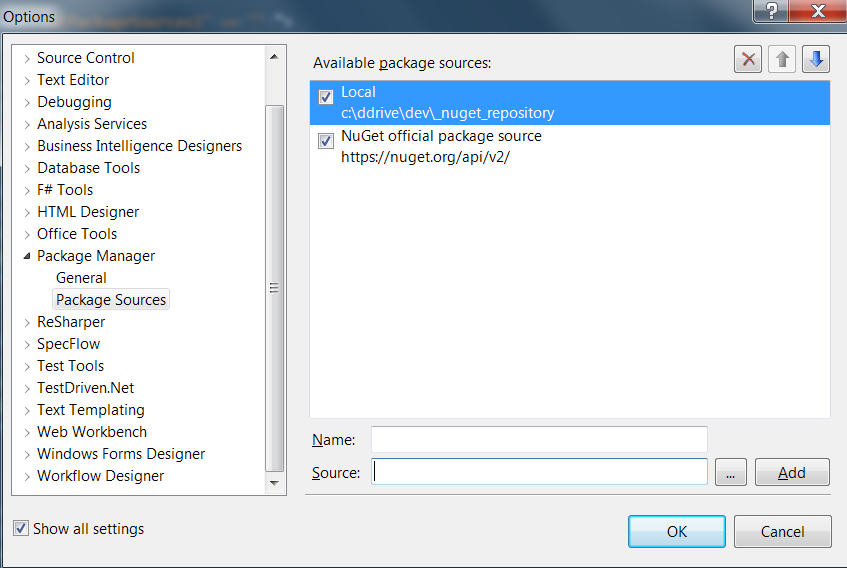Expand the Source Control node arrow
This screenshot has width=847, height=568.
pyautogui.click(x=26, y=58)
